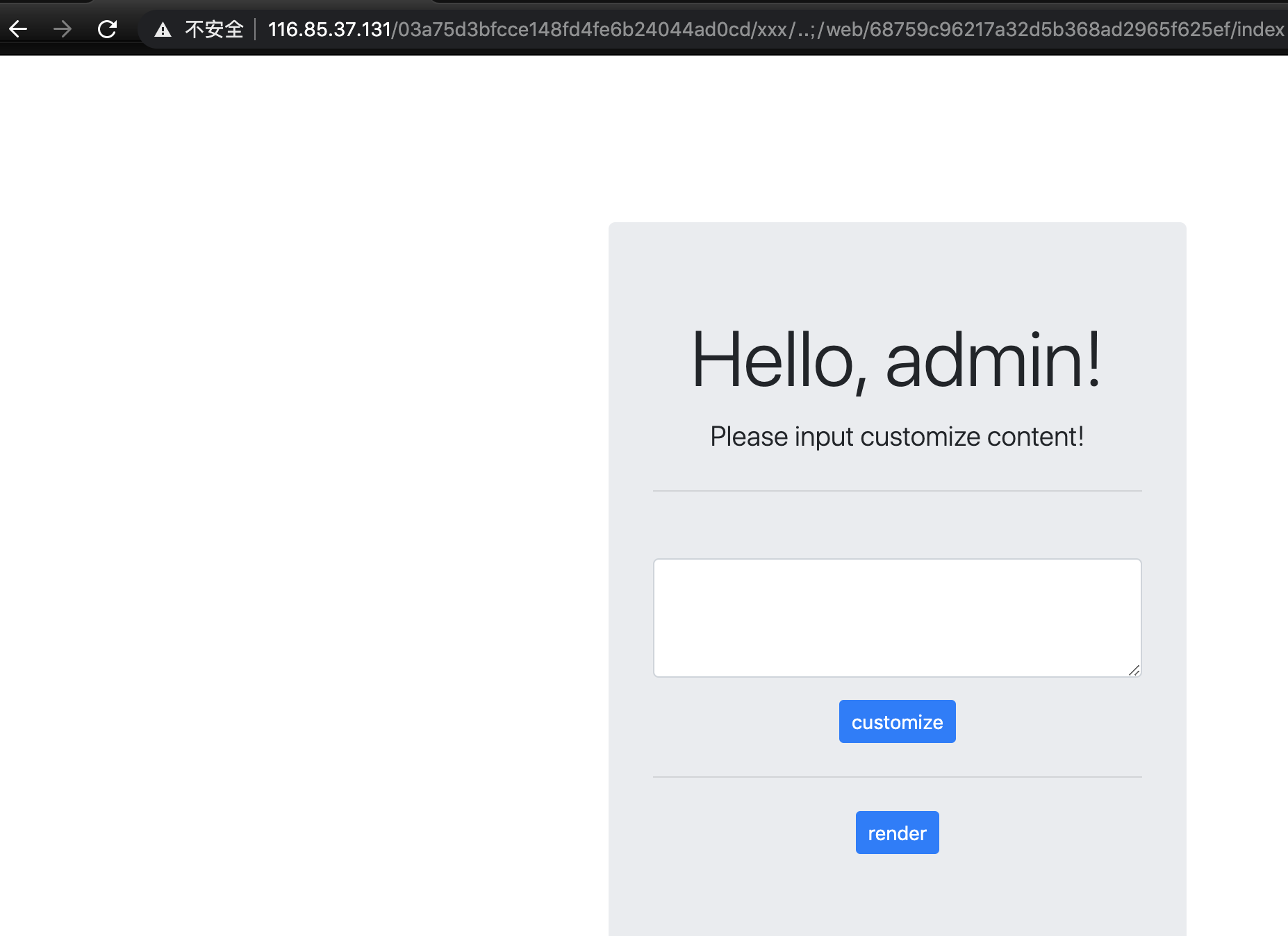Click inside the customize content textarea
1288x936 pixels.
click(896, 617)
